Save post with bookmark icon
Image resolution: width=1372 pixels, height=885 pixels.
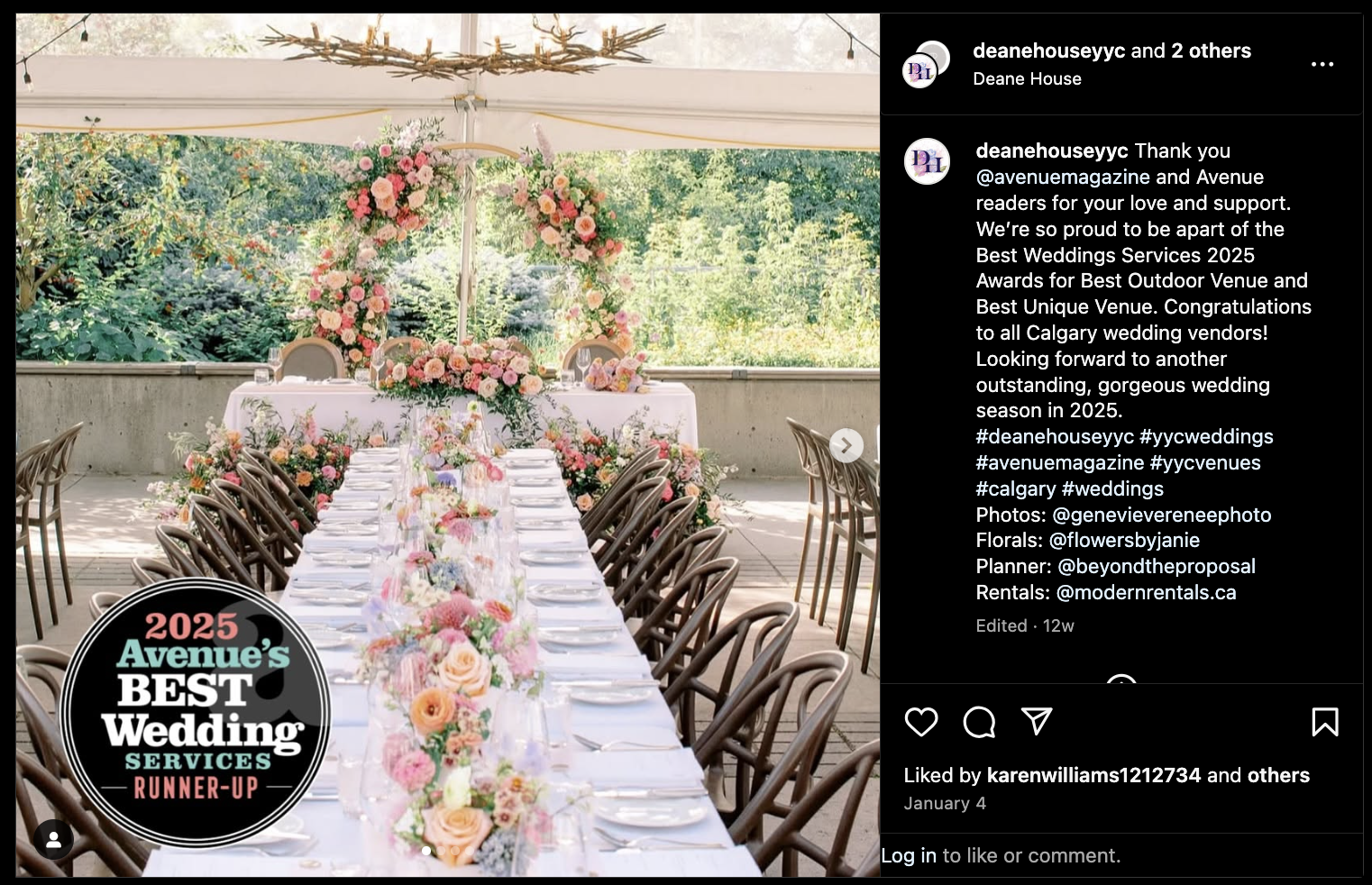[1324, 722]
